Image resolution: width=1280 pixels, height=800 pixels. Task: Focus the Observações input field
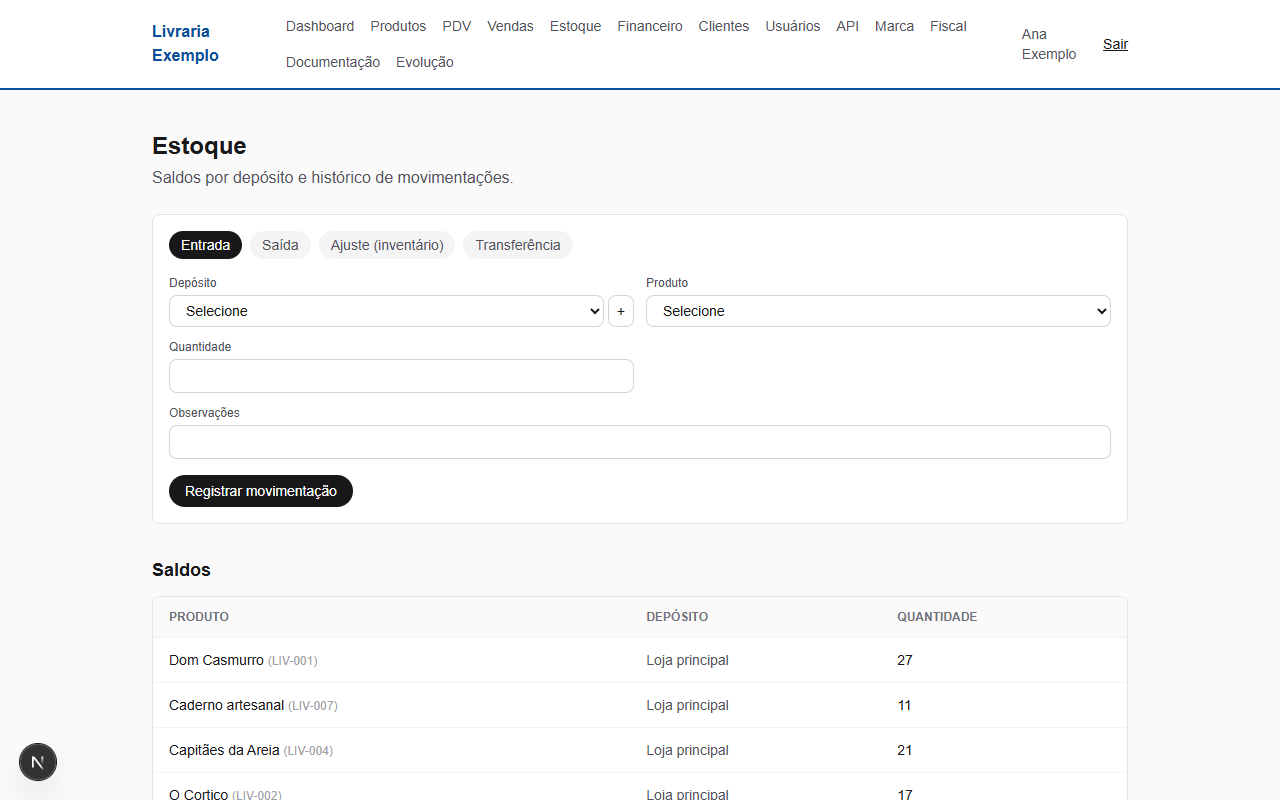(640, 442)
